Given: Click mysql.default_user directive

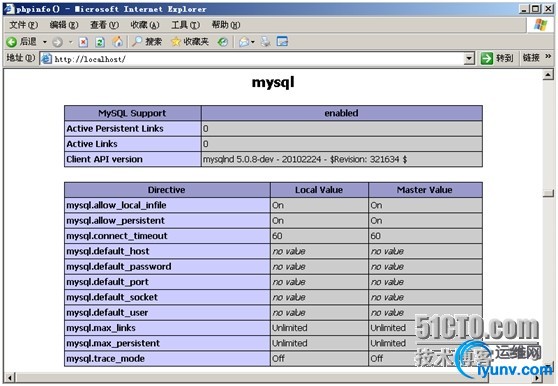Looking at the screenshot, I should pos(107,312).
